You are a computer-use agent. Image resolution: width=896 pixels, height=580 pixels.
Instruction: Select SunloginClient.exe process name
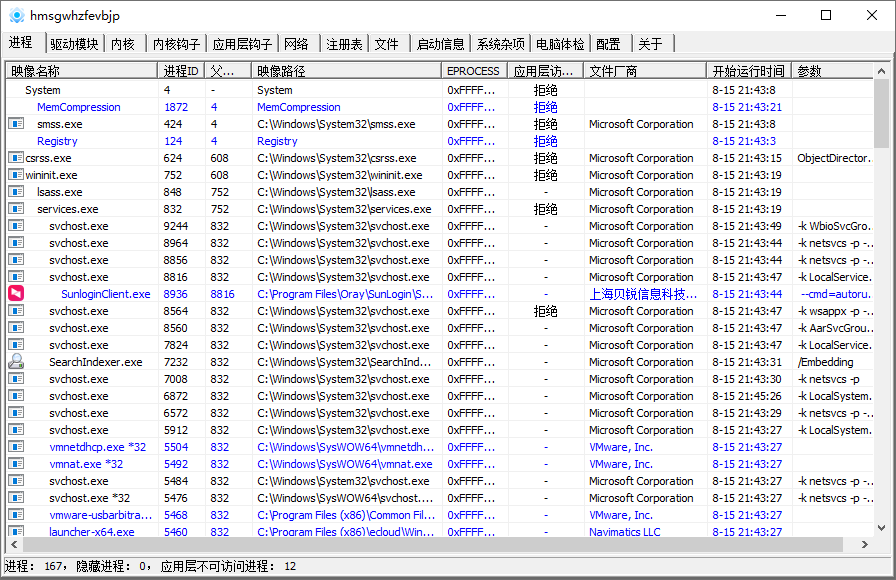106,294
